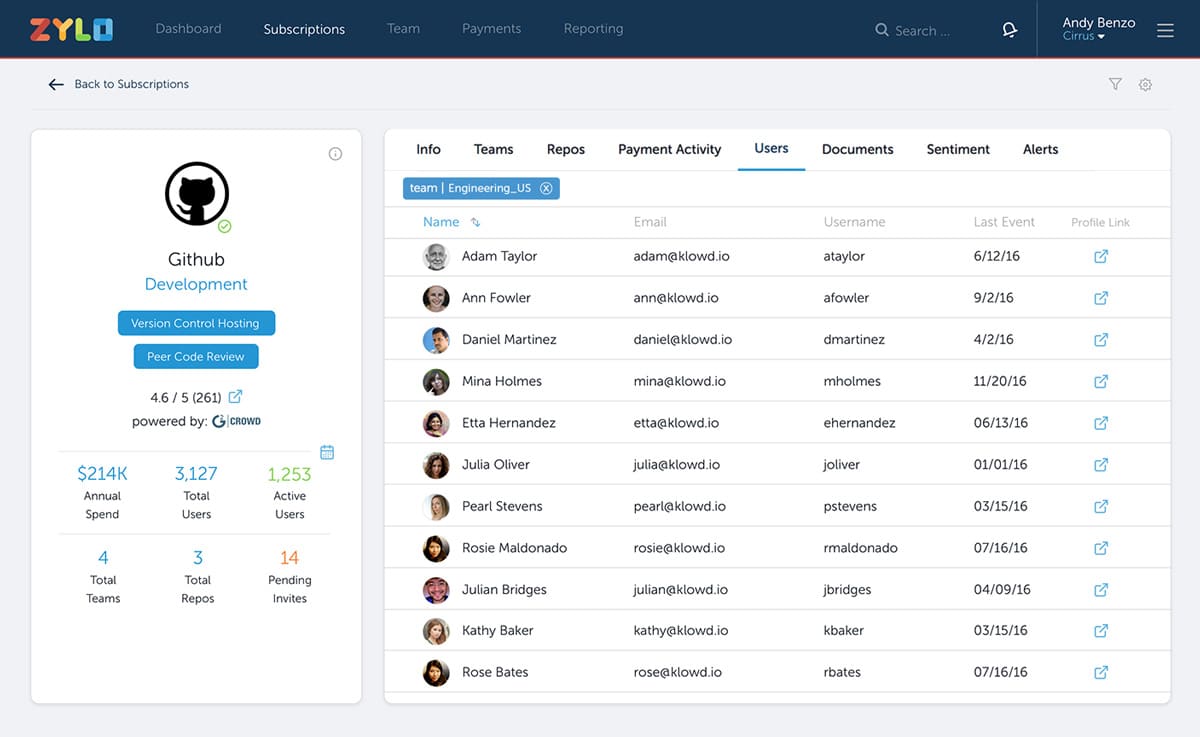The image size is (1200, 737).
Task: Switch to the Info tab
Action: point(428,149)
